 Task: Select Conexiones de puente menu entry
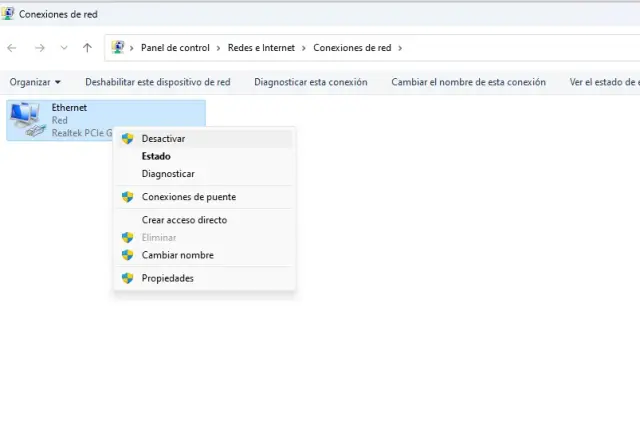click(x=189, y=197)
